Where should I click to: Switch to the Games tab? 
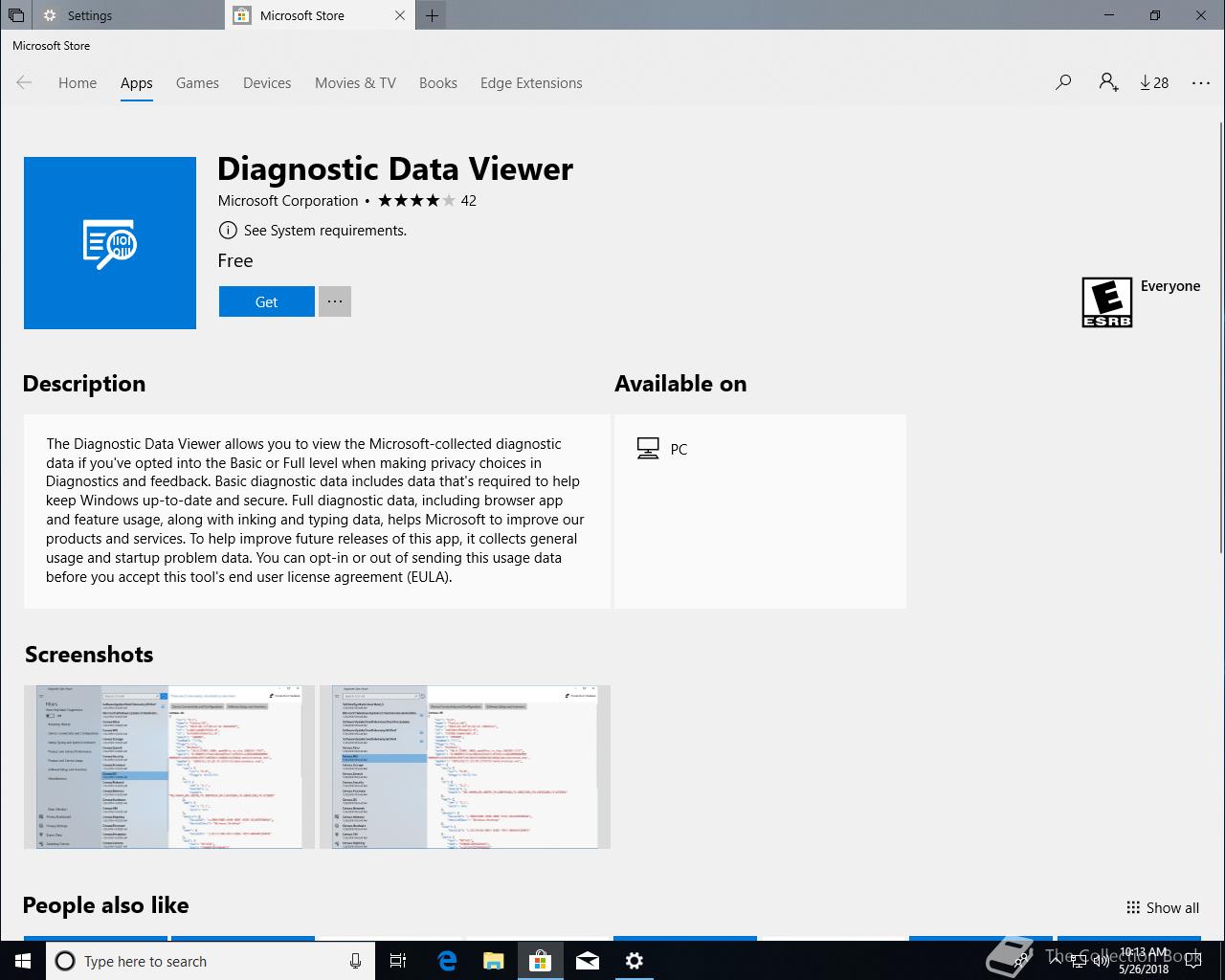197,83
